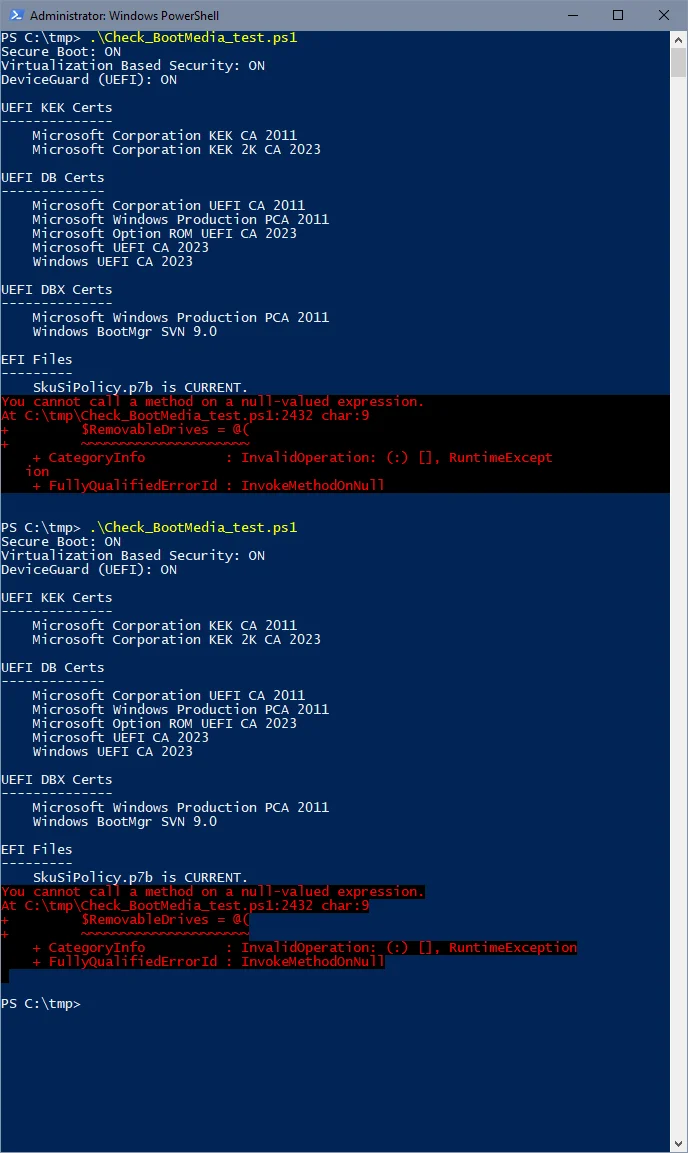Close the Administrator PowerShell window
688x1153 pixels.
click(664, 15)
